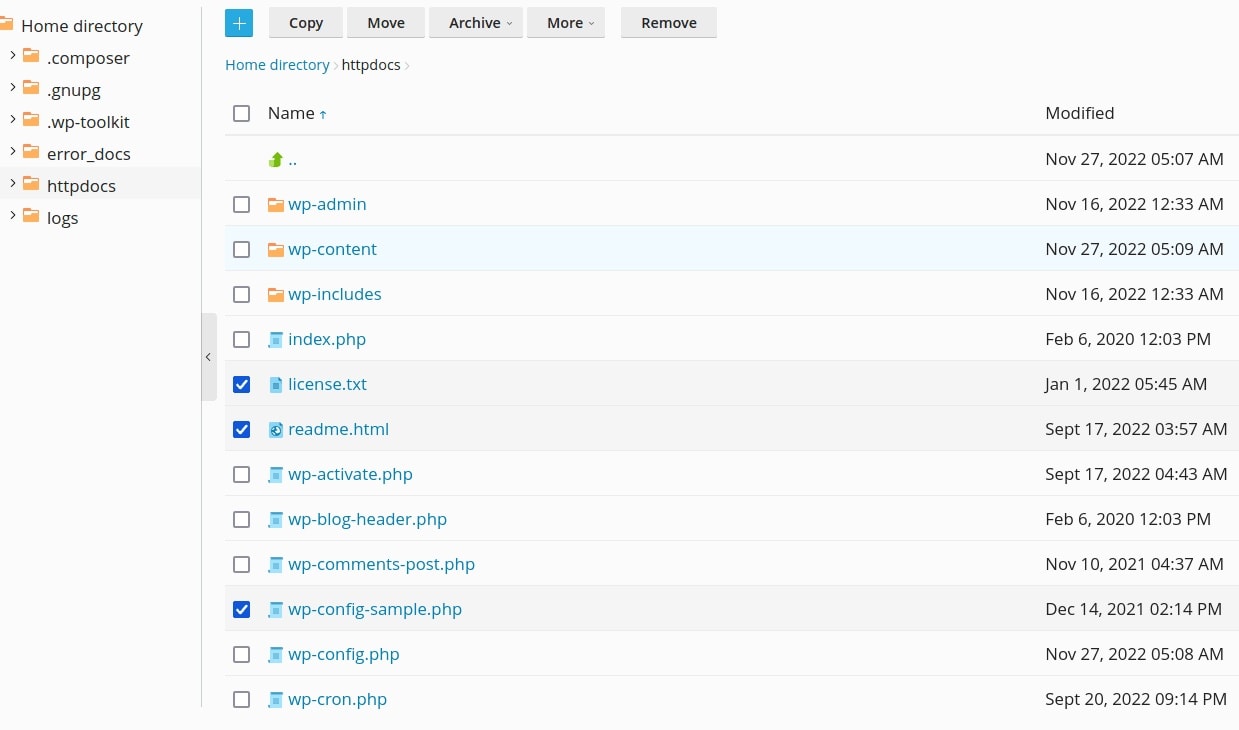Click the logs folder icon in tree
1239x730 pixels.
(31, 216)
